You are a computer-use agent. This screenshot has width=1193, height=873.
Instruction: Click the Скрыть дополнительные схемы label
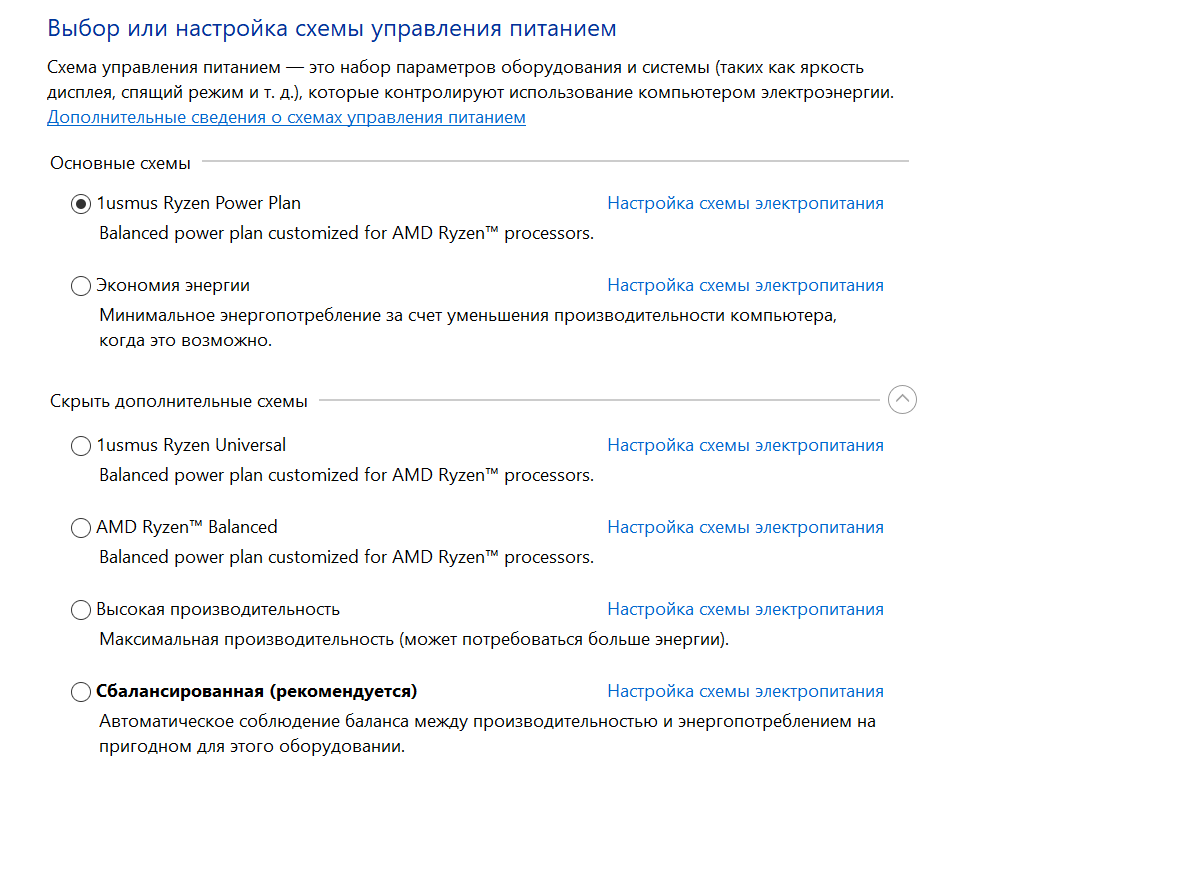(179, 401)
